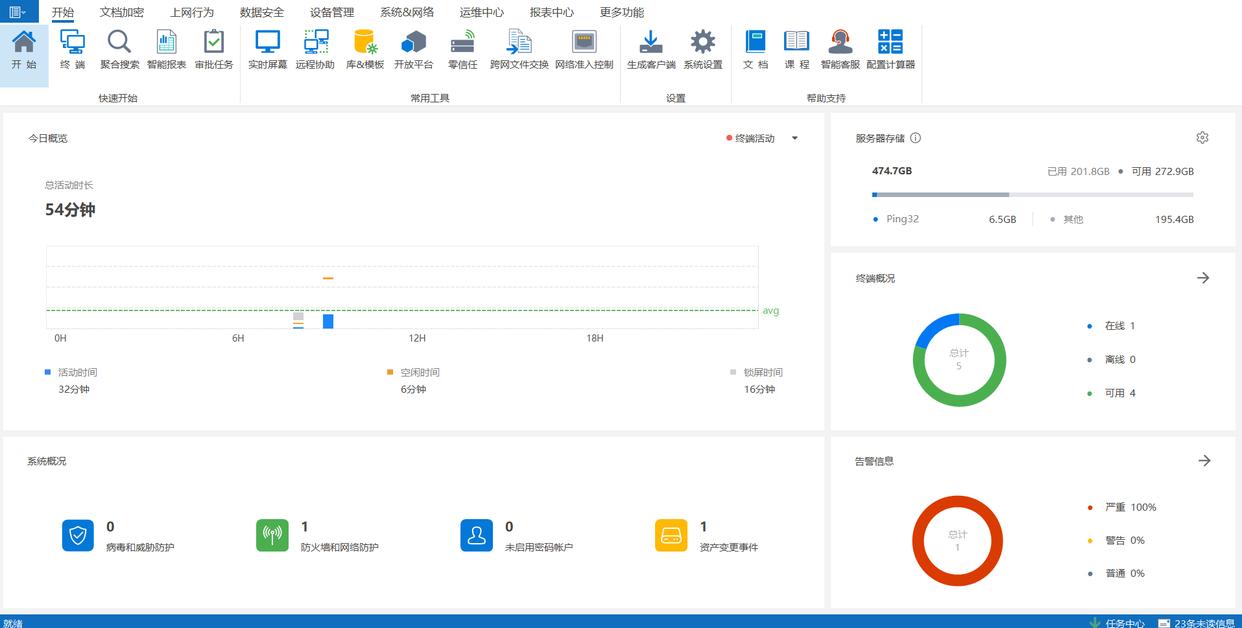Open 智能客服 smart customer service
Image resolution: width=1242 pixels, height=628 pixels.
[840, 50]
